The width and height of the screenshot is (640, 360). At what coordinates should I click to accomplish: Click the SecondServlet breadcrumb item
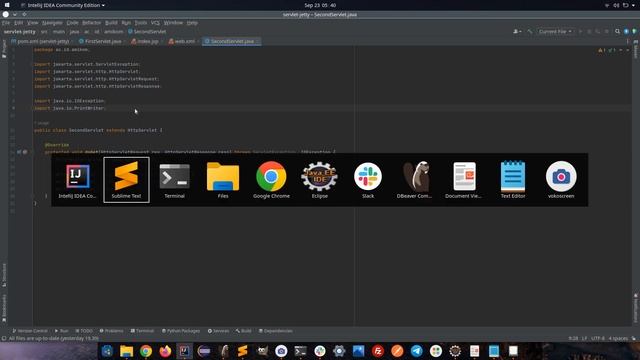[x=147, y=31]
